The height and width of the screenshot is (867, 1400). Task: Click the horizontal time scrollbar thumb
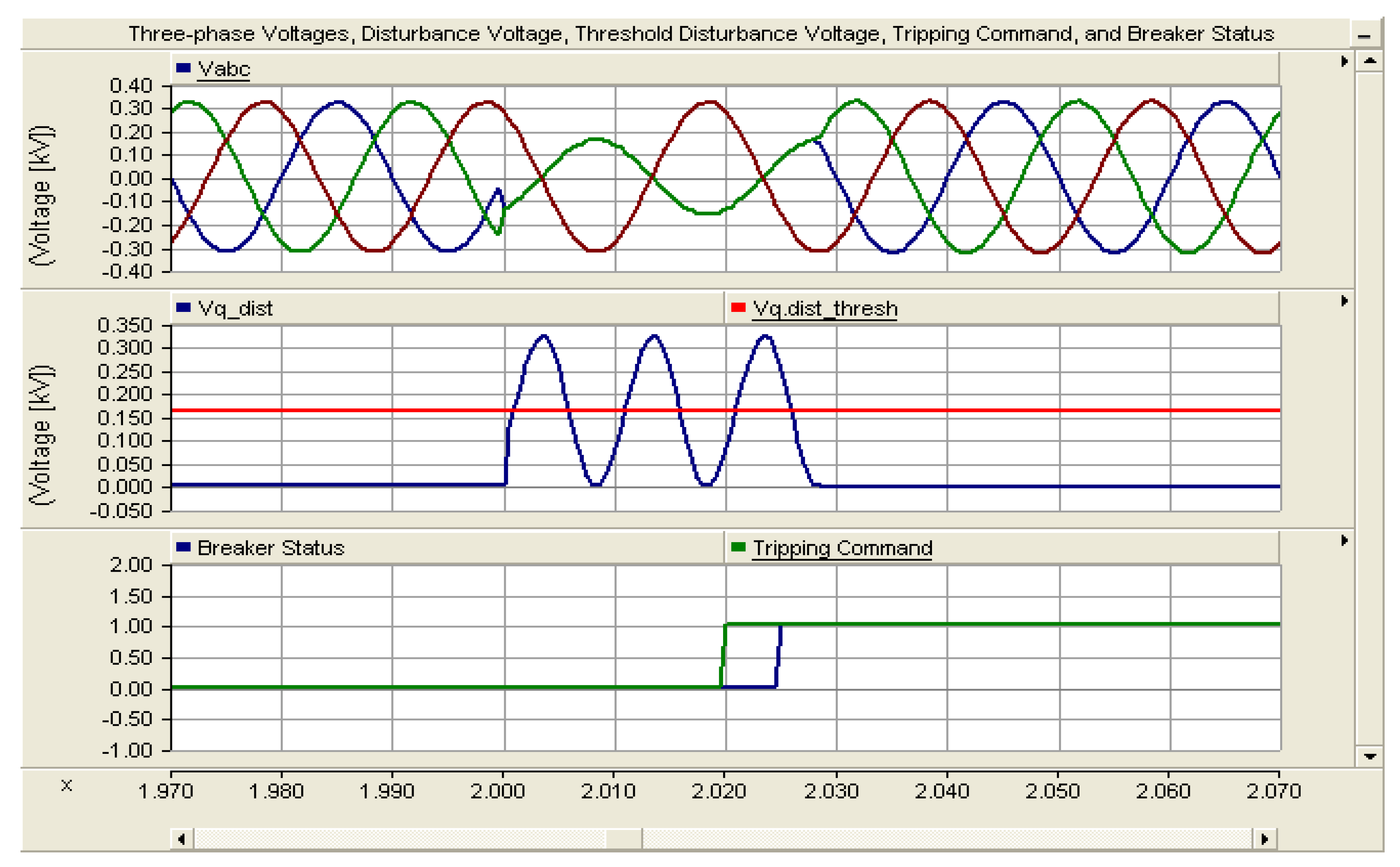coord(624,839)
